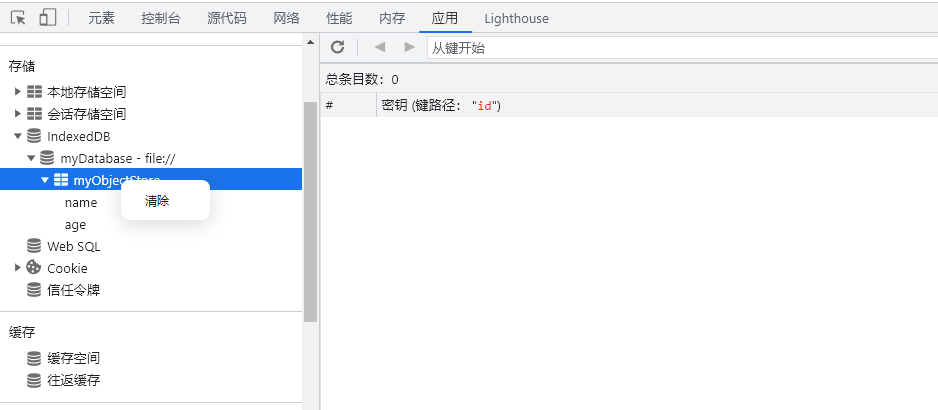
Task: Toggle the device toolbar icon
Action: coord(47,18)
